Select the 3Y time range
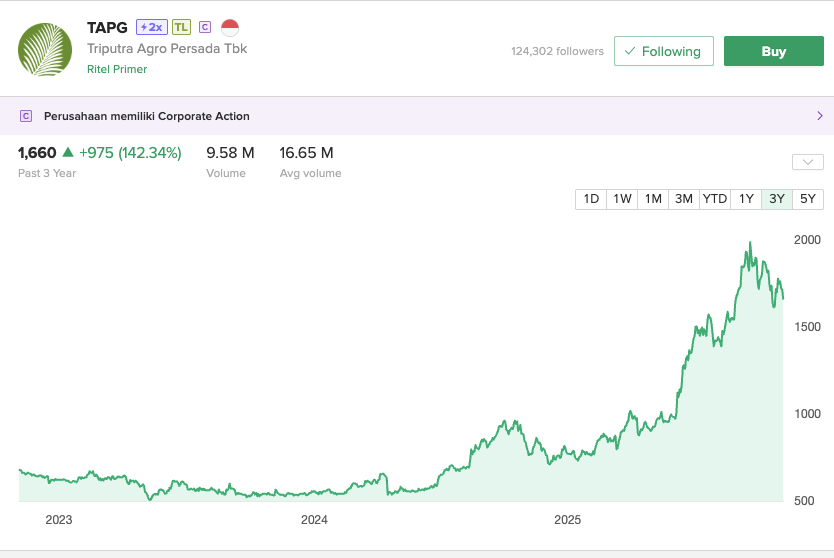This screenshot has width=834, height=558. [x=776, y=199]
